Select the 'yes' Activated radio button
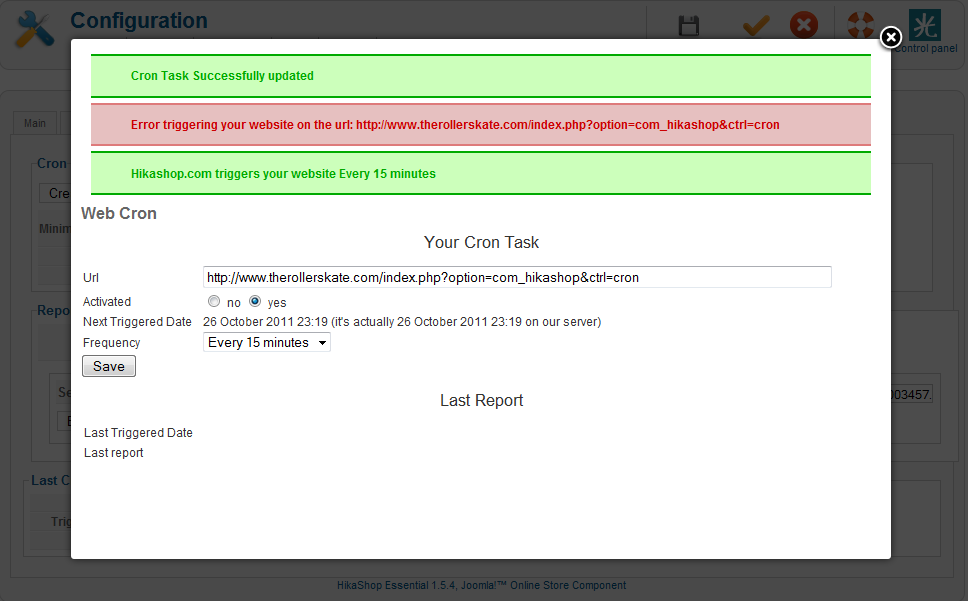The image size is (968, 601). click(255, 301)
